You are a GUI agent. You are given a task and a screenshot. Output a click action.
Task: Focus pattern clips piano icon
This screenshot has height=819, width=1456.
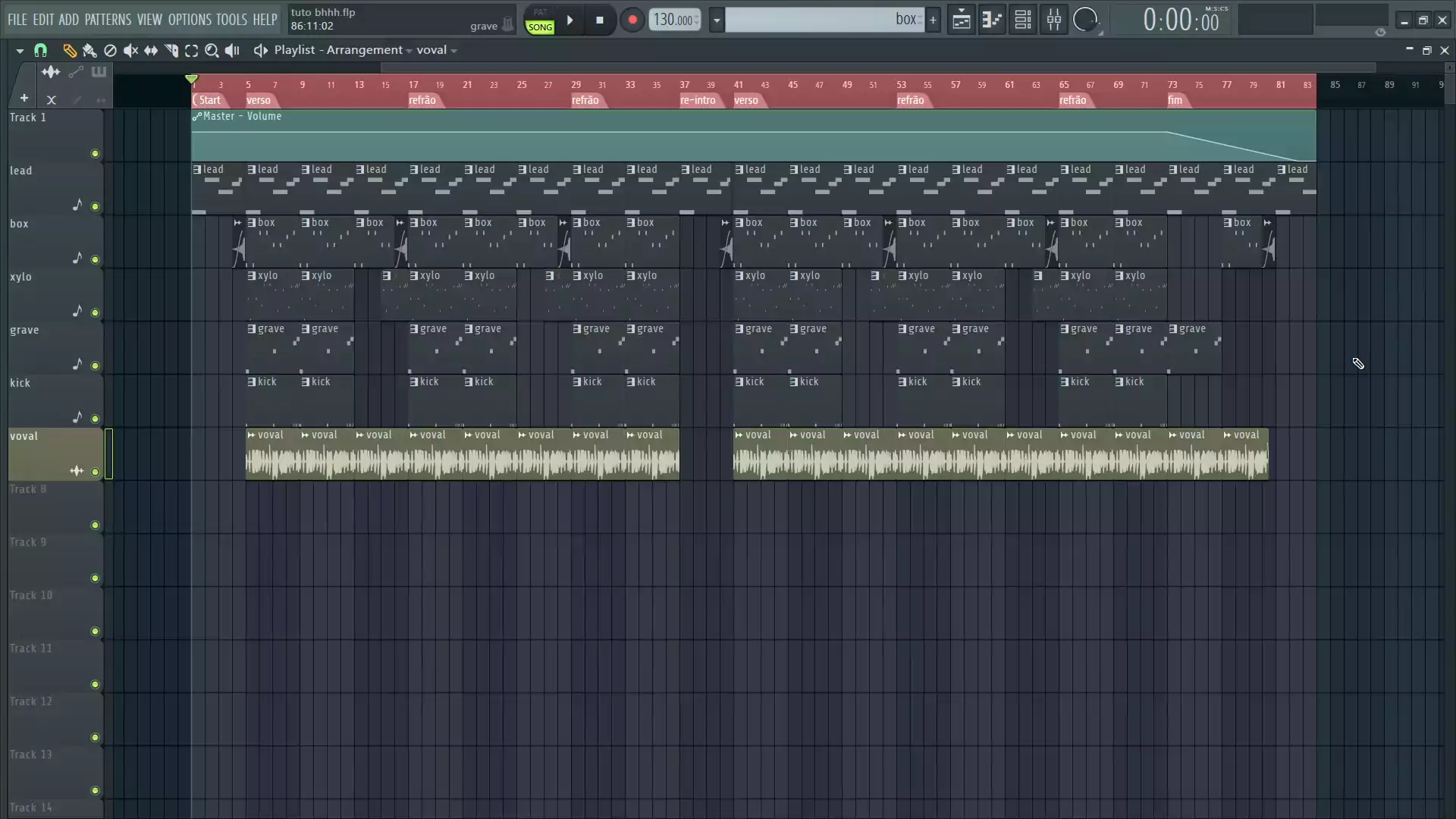(x=99, y=72)
